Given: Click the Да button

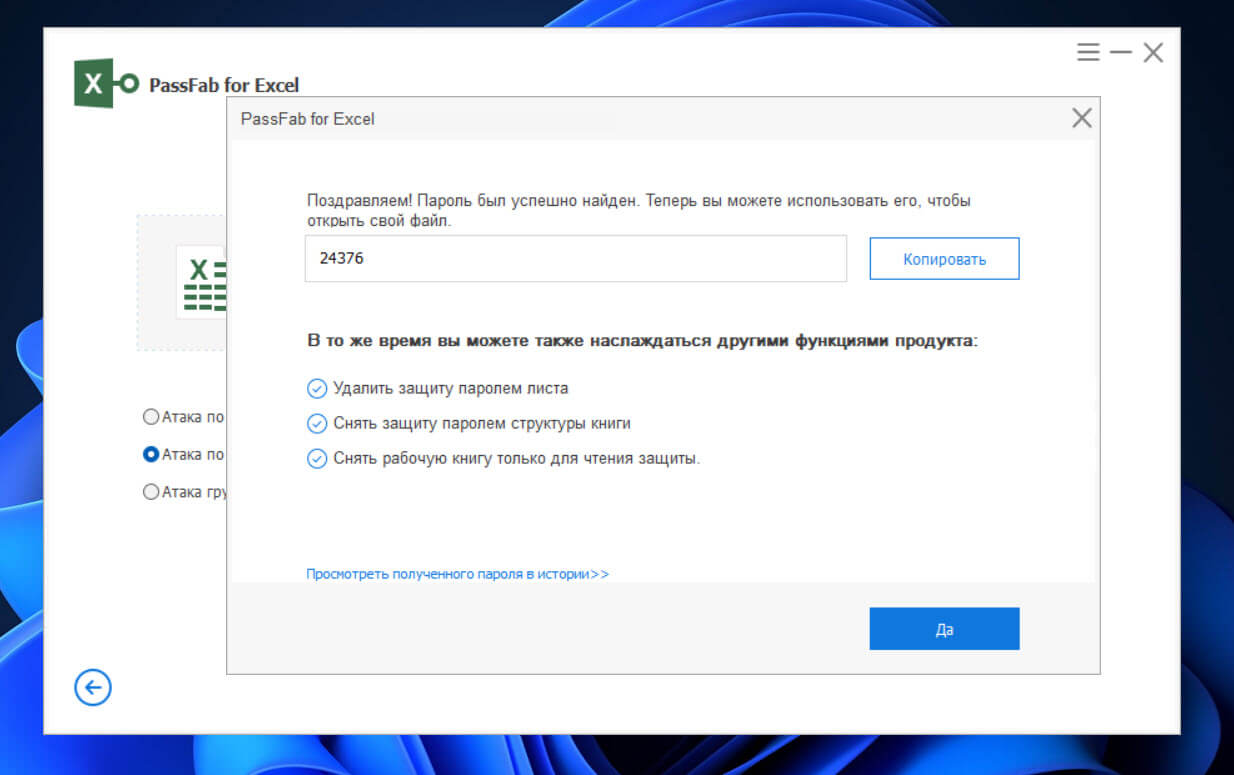Looking at the screenshot, I should 944,629.
